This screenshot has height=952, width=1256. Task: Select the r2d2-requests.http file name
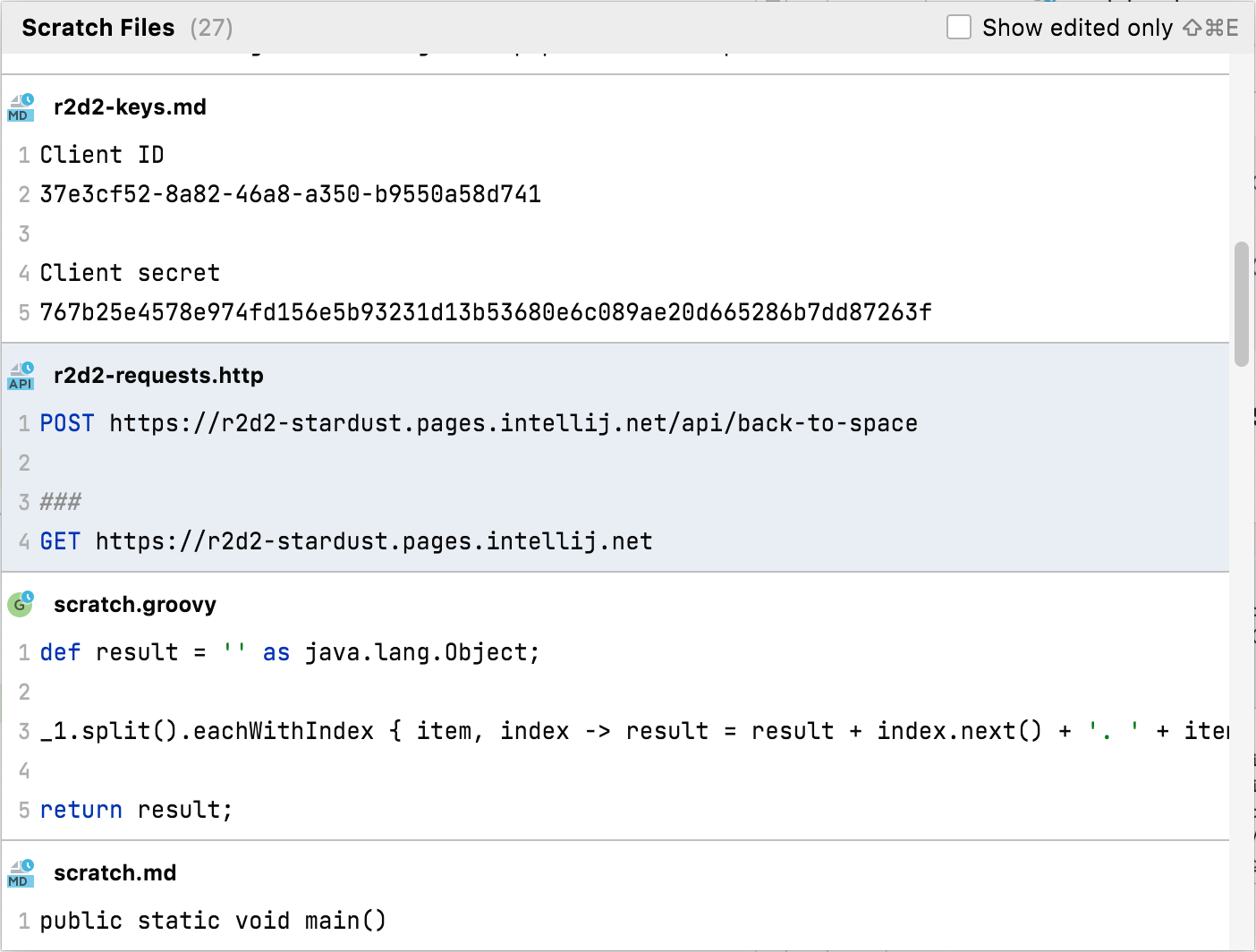pyautogui.click(x=158, y=376)
